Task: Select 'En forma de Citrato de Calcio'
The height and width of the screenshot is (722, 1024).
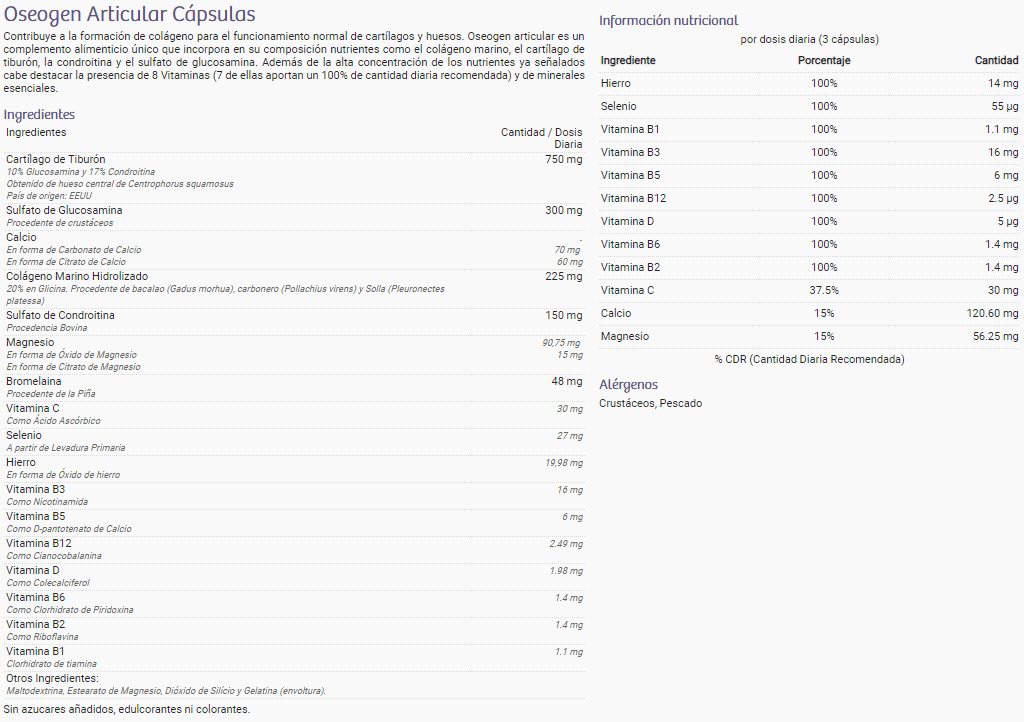Action: click(66, 262)
